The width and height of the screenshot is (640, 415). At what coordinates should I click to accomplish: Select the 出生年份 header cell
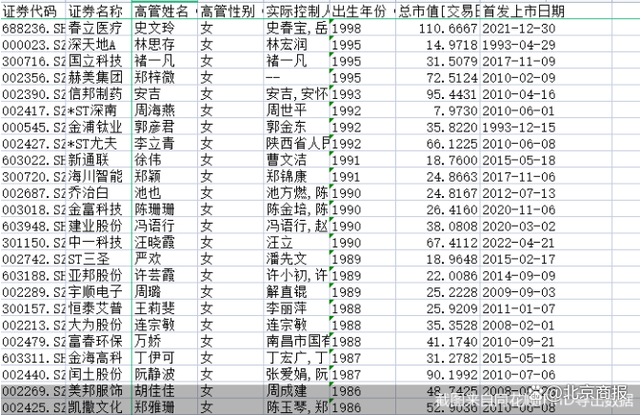pos(362,11)
